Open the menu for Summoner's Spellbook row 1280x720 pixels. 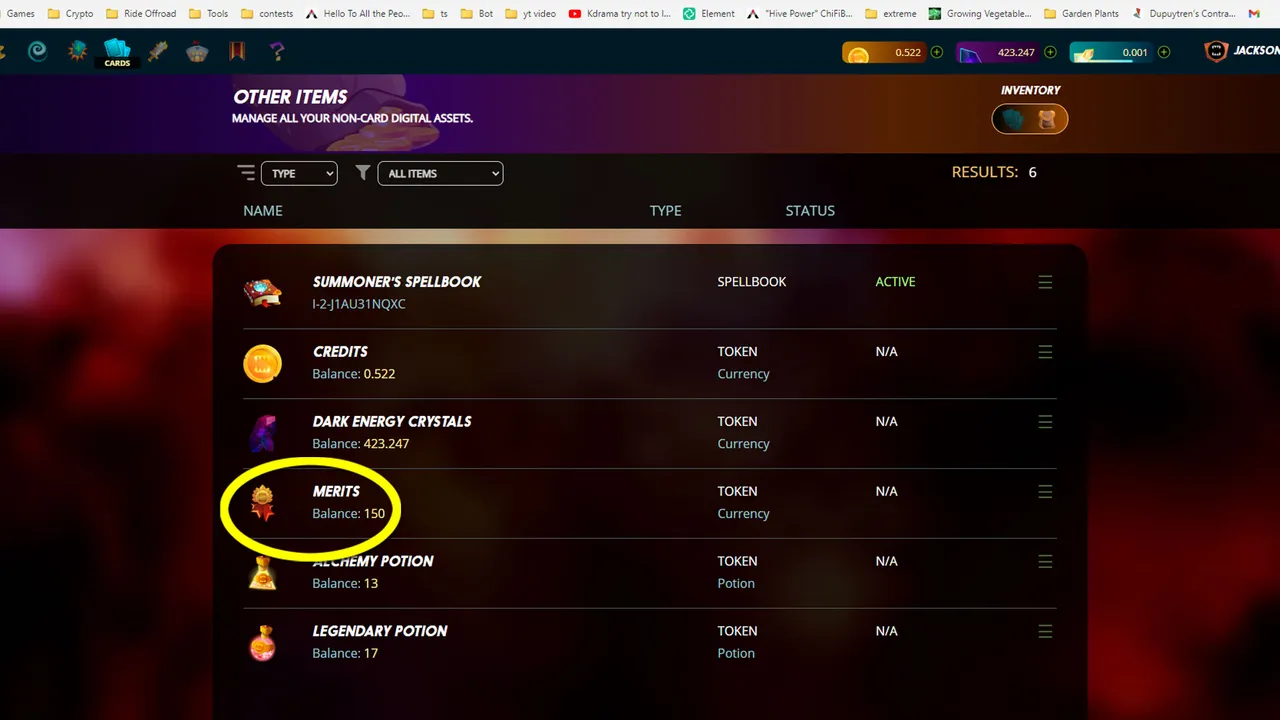pos(1045,282)
